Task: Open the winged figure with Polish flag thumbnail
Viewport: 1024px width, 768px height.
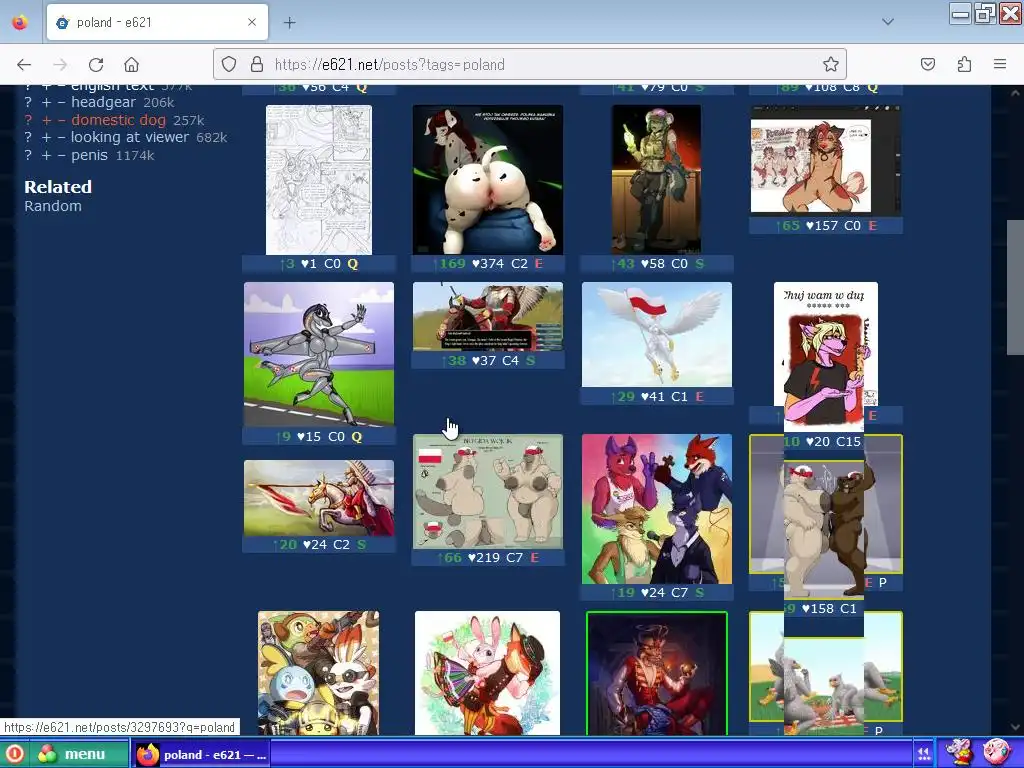Action: pyautogui.click(x=656, y=334)
